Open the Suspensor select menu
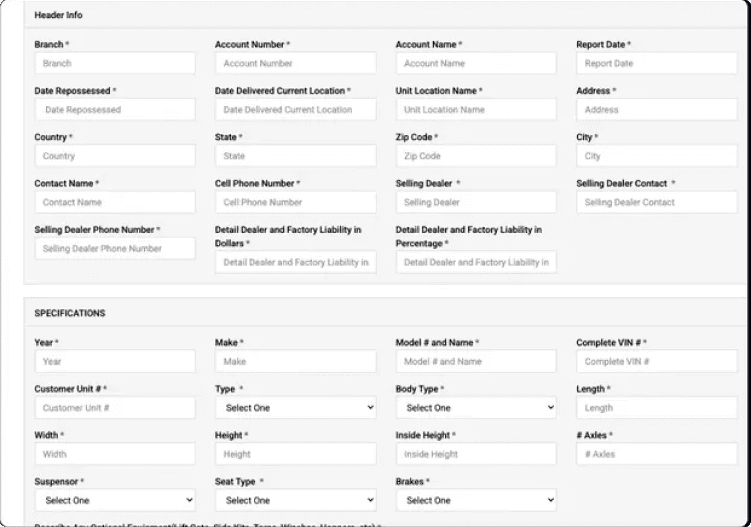Screen dimensions: 751x527 (115, 500)
